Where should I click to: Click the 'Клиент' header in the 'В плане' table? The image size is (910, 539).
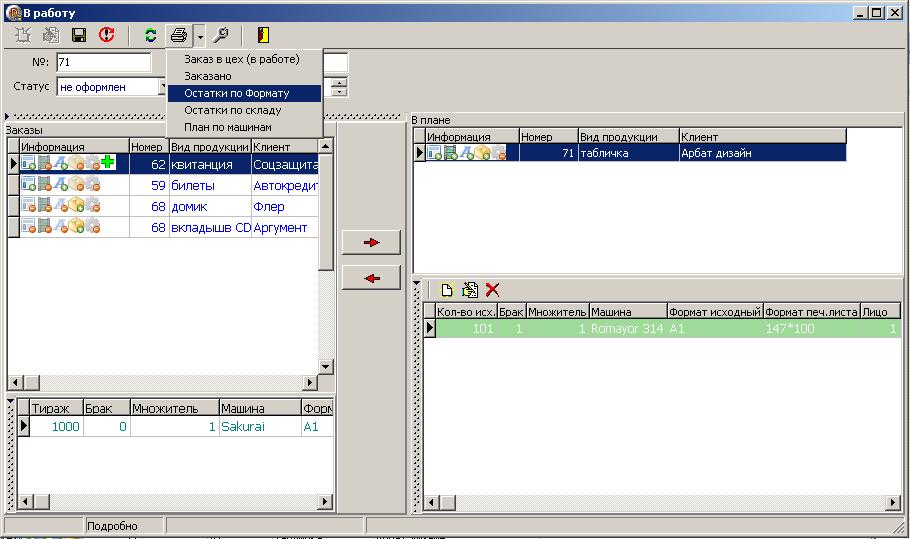762,137
